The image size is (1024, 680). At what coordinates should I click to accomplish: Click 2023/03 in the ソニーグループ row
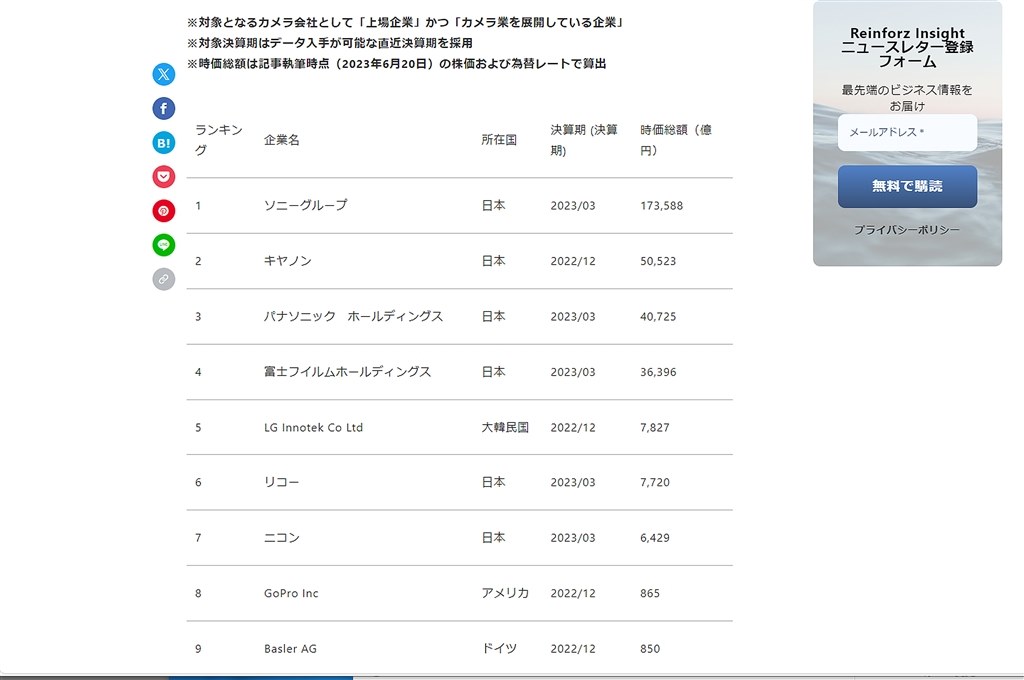(x=573, y=206)
